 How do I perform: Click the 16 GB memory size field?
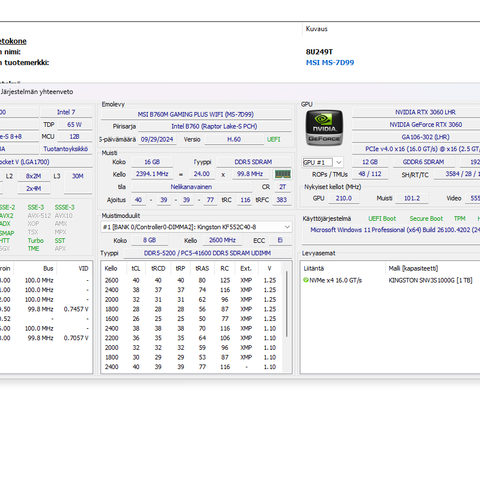[152, 162]
